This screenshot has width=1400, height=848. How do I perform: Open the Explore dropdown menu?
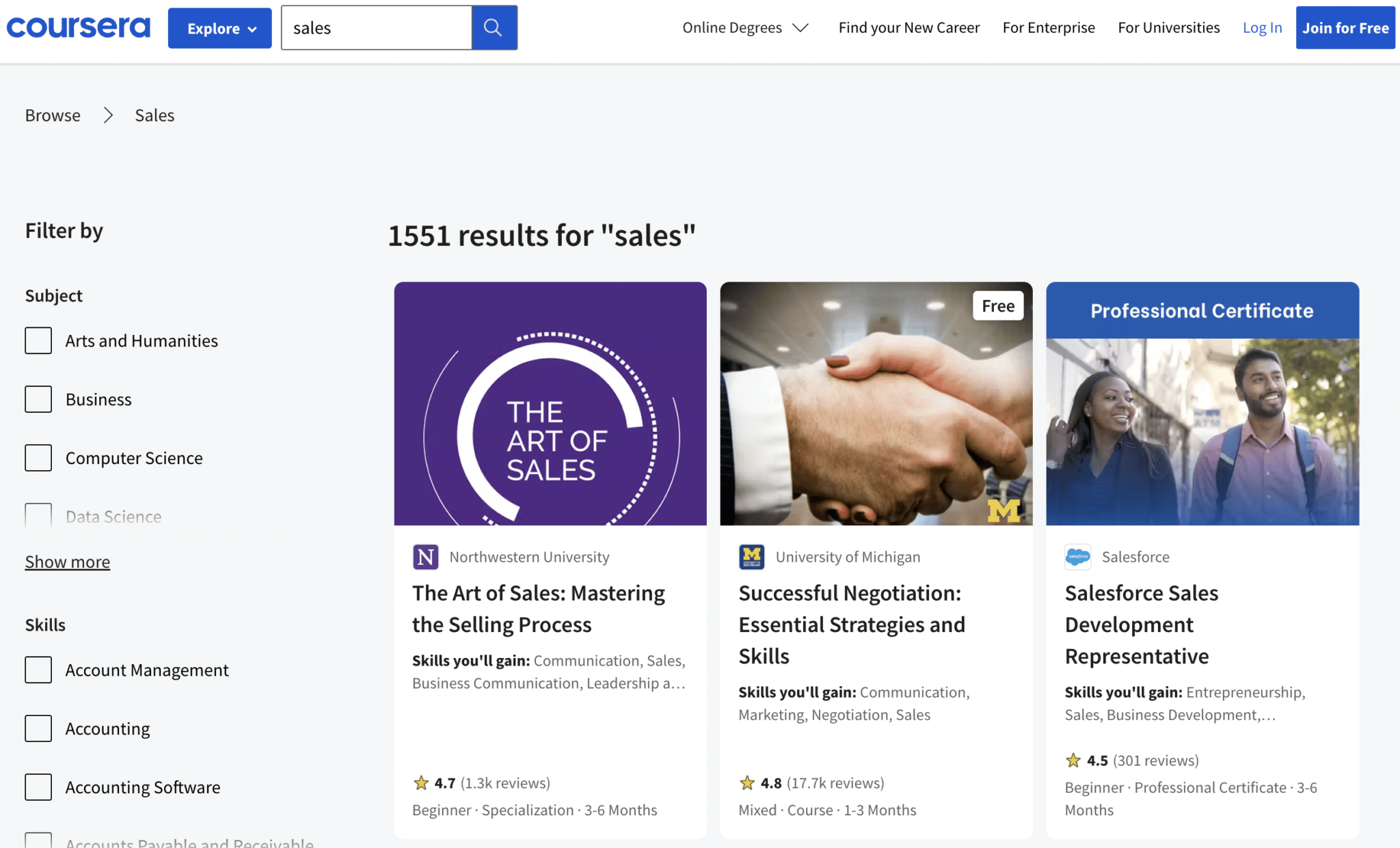(x=219, y=28)
